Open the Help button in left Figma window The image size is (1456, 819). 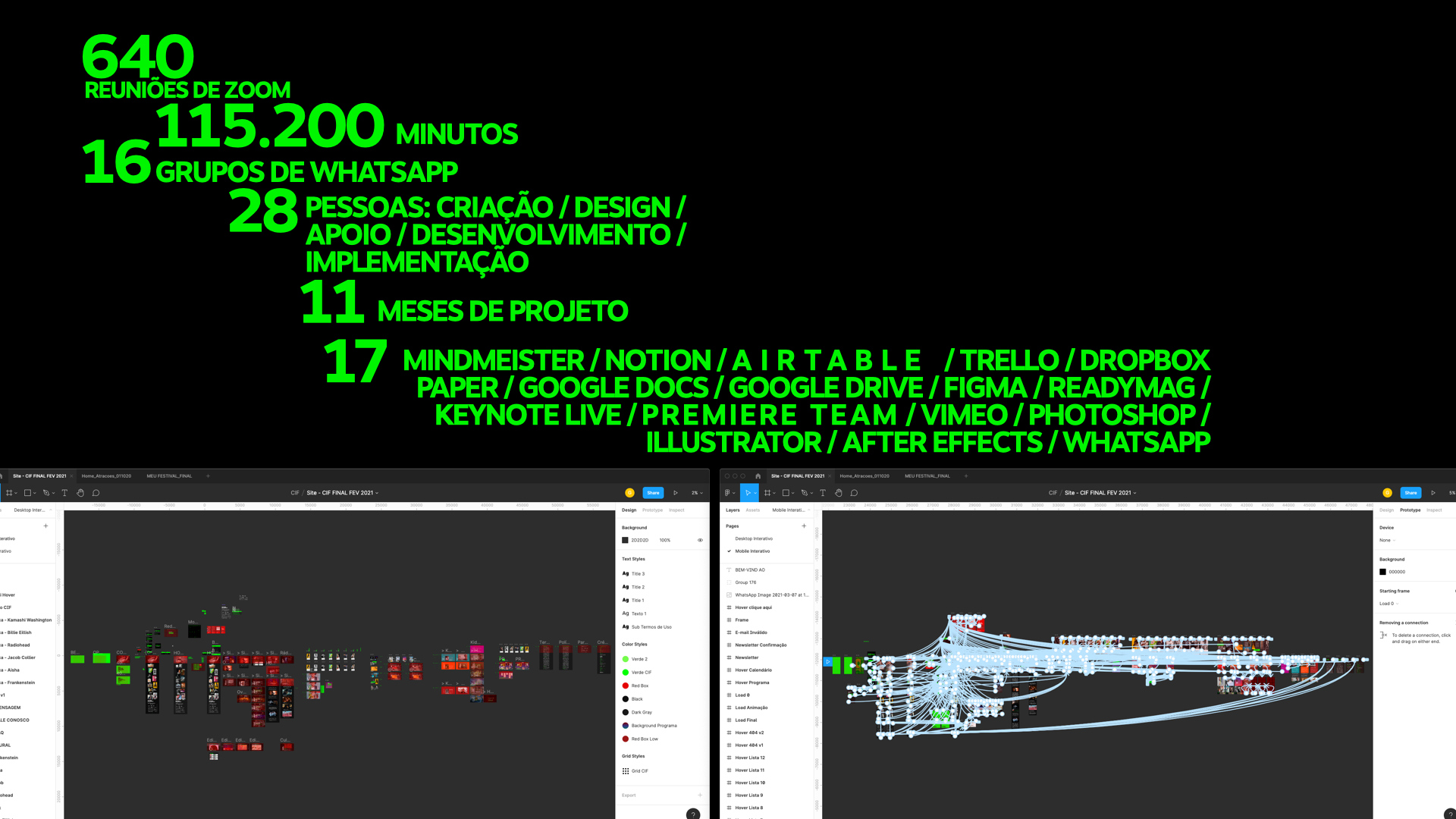693,814
